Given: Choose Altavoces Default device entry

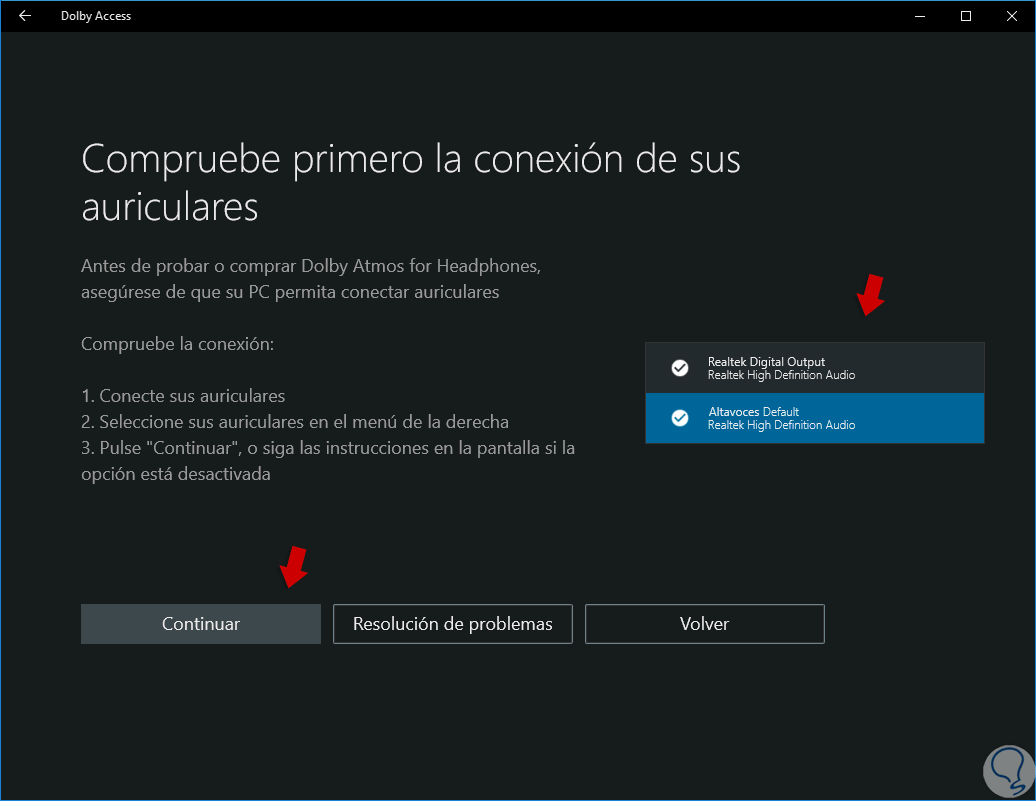Looking at the screenshot, I should coord(815,418).
